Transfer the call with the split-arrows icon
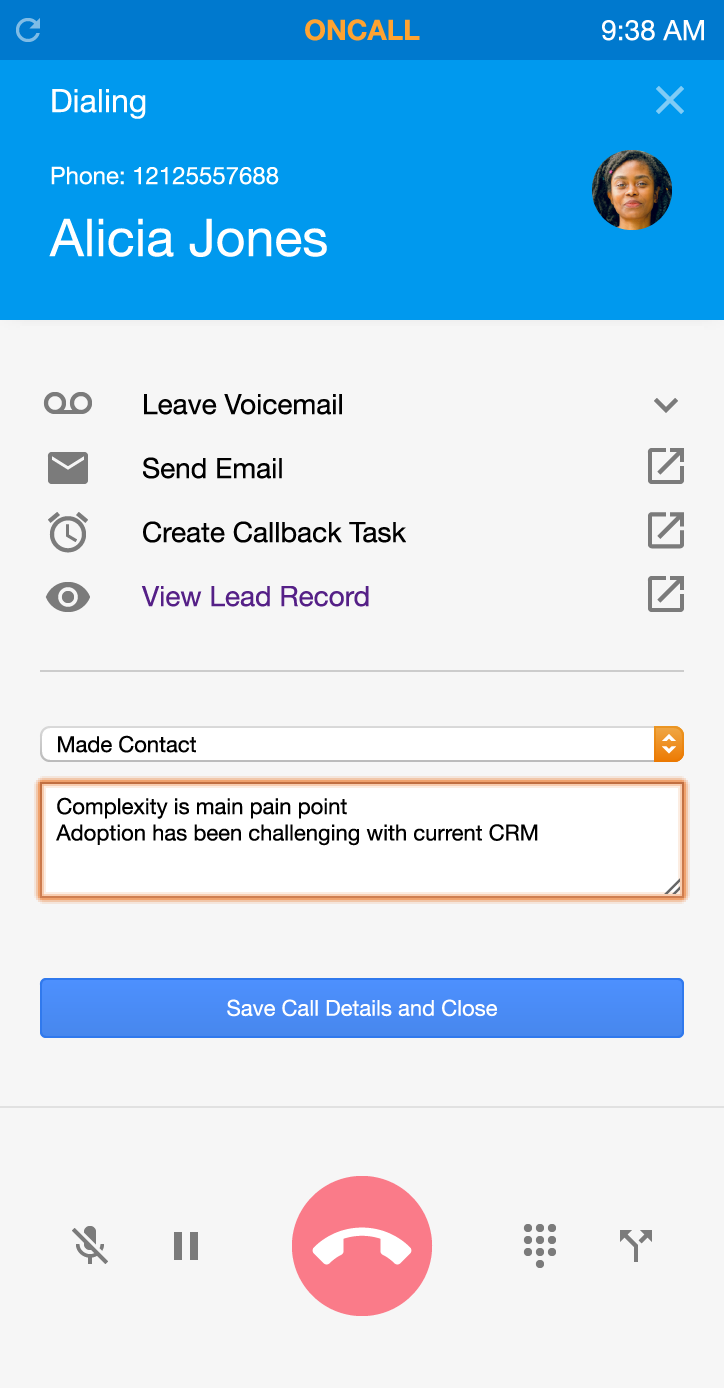 coord(635,1245)
